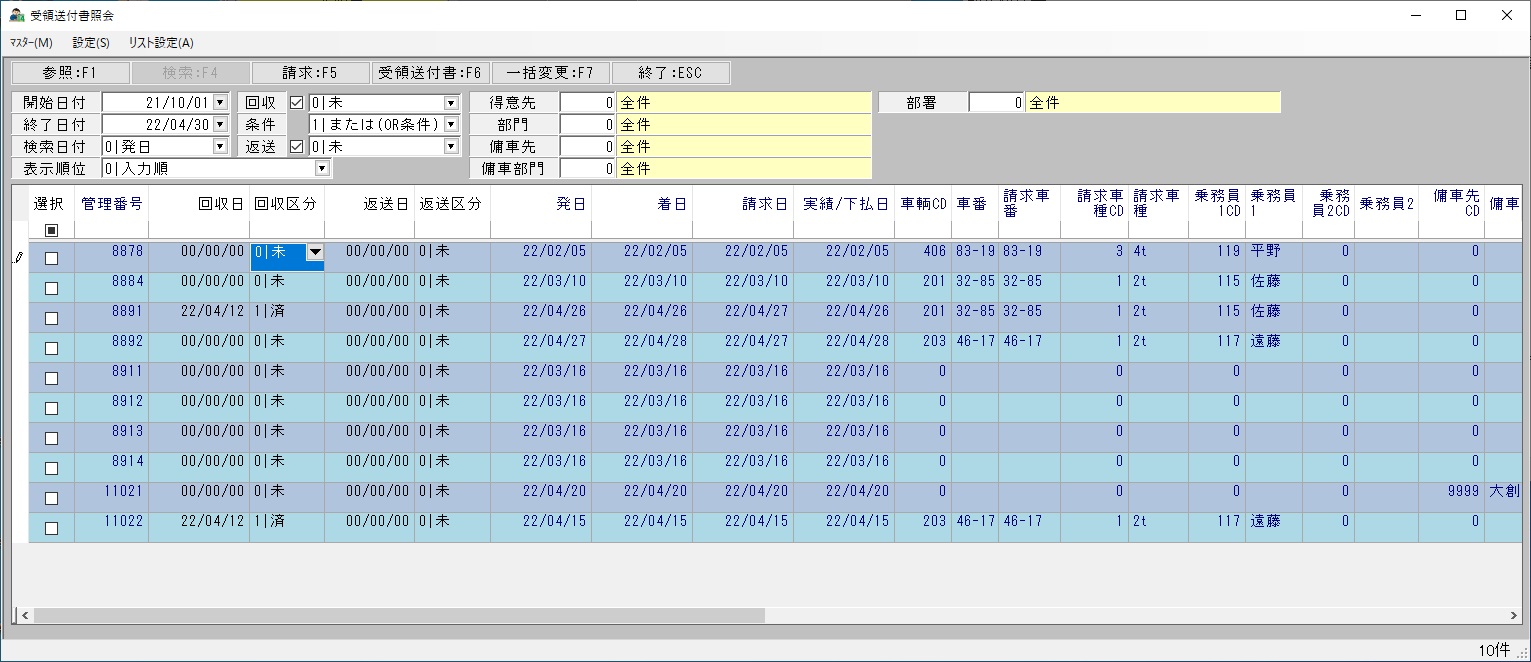
Task: Open the 開始日付 date picker dropdown
Action: click(x=220, y=102)
